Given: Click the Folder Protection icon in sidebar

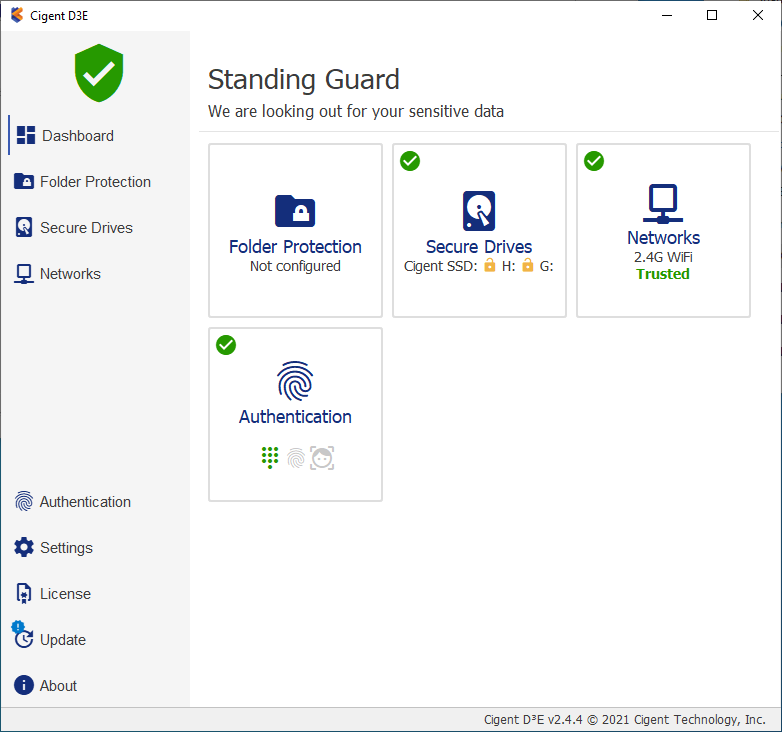Looking at the screenshot, I should (24, 181).
